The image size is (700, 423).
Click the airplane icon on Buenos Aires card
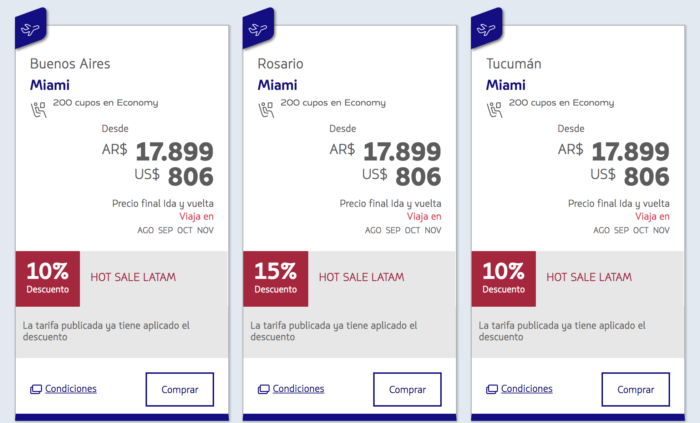(33, 27)
